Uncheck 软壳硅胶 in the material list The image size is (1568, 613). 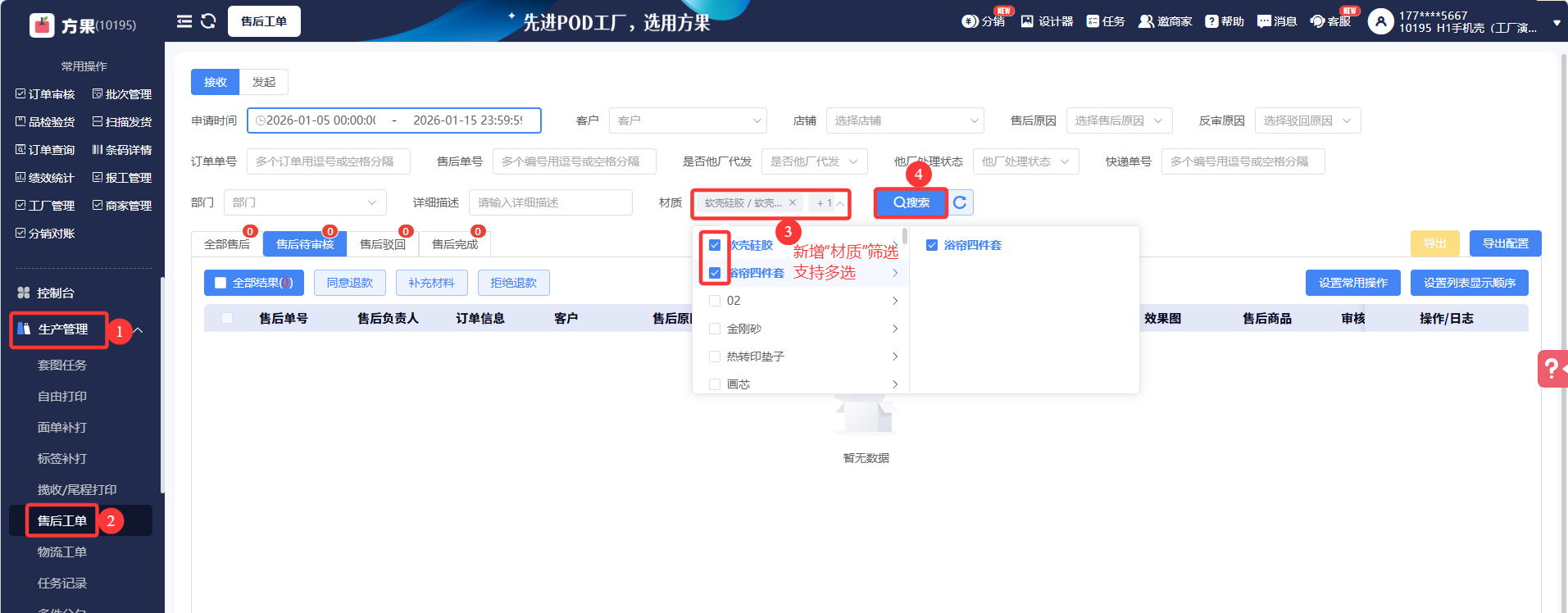click(x=715, y=245)
